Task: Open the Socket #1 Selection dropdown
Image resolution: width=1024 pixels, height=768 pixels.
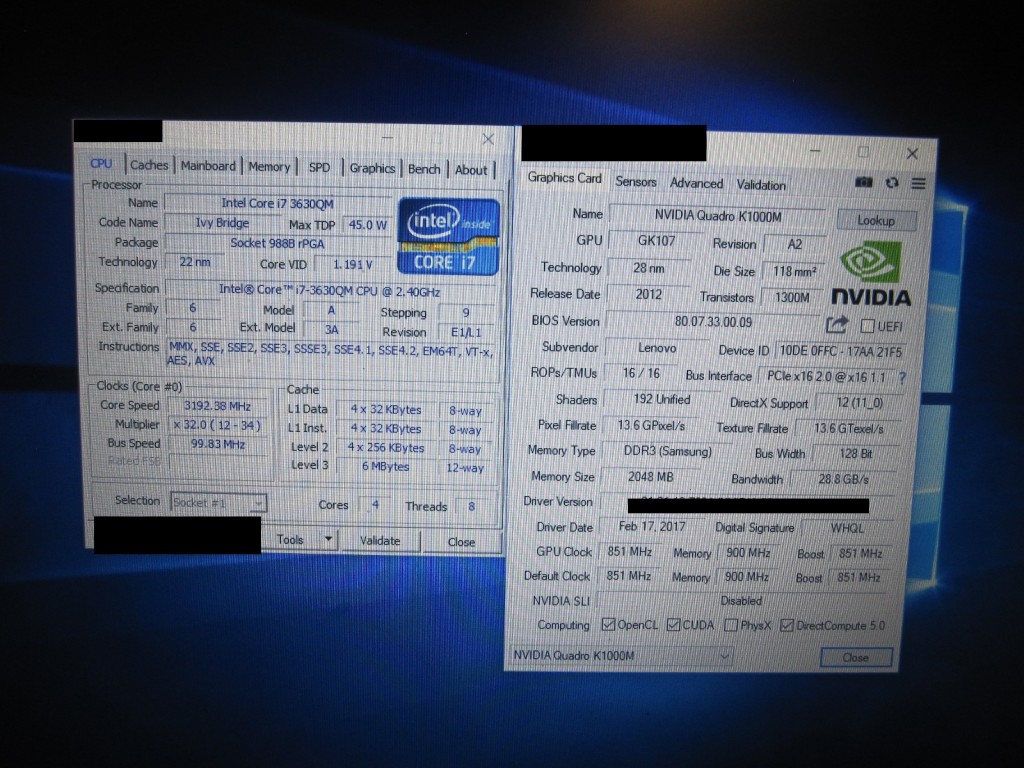Action: [x=218, y=502]
